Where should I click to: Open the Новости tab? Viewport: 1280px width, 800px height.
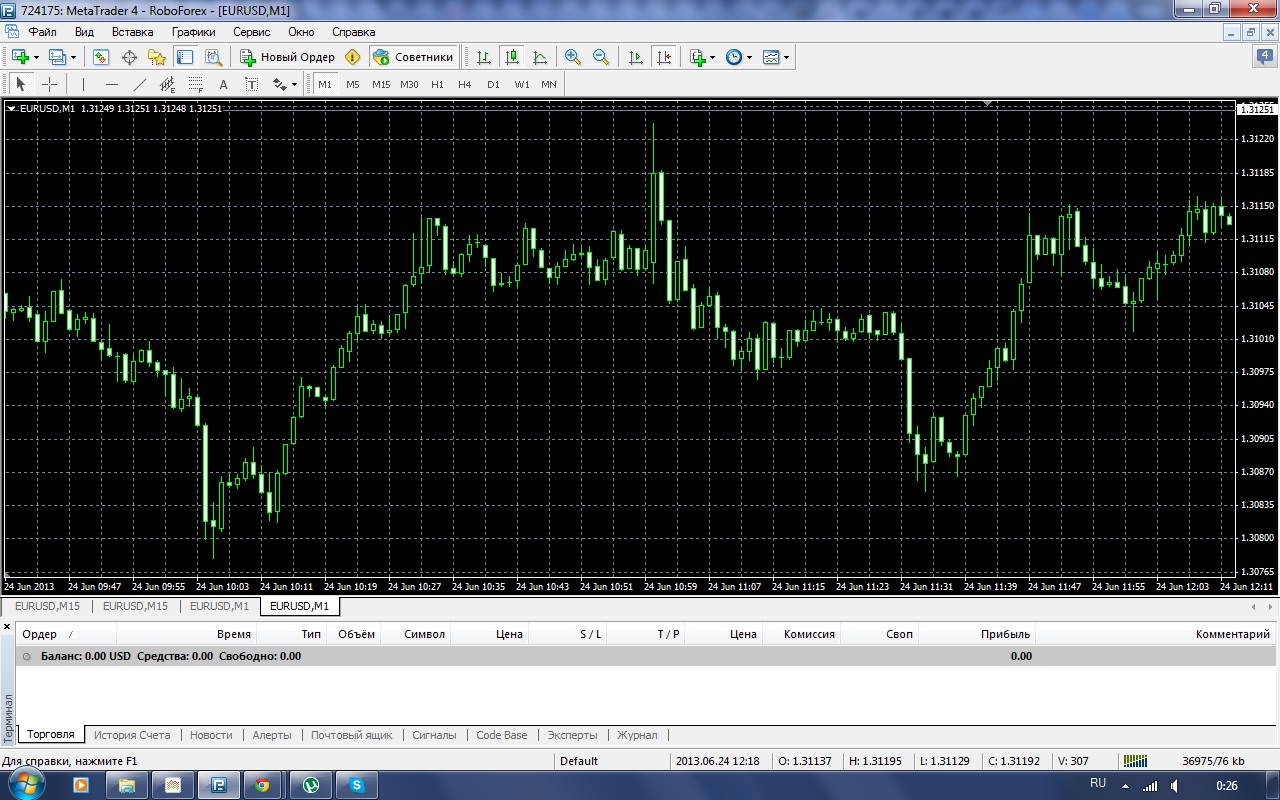point(211,735)
